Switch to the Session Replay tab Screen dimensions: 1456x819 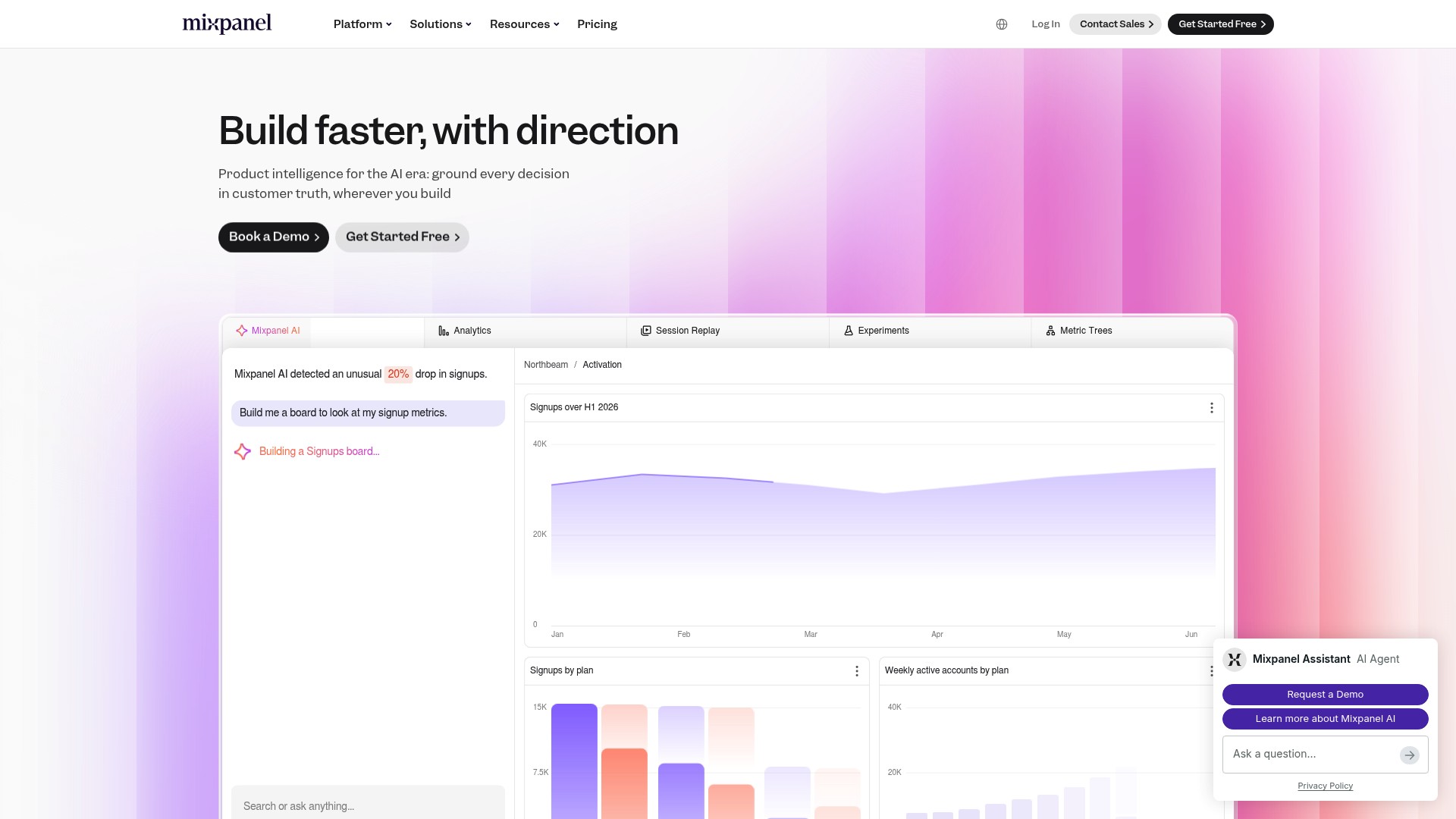coord(728,331)
